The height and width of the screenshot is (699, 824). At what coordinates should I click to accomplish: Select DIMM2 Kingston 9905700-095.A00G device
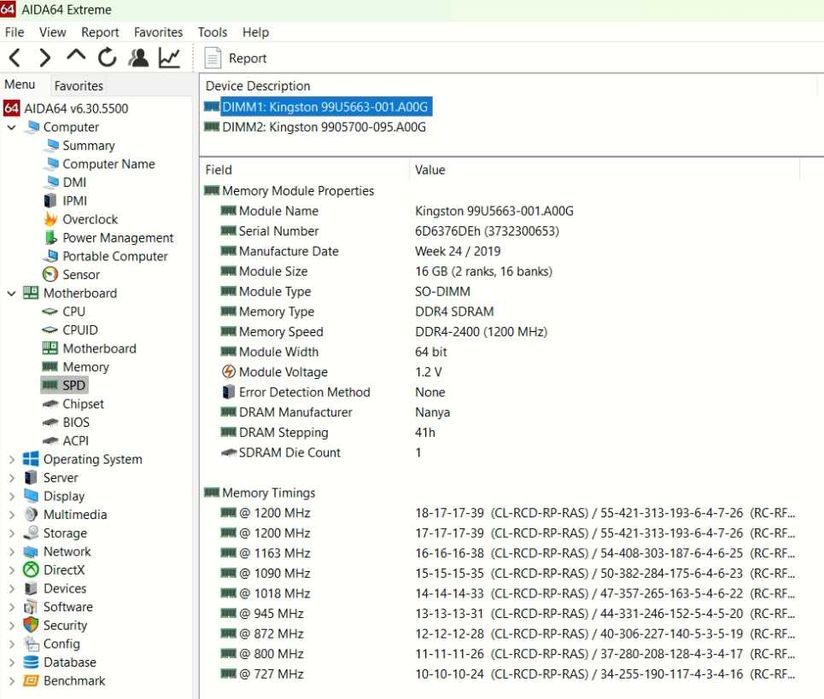[315, 127]
